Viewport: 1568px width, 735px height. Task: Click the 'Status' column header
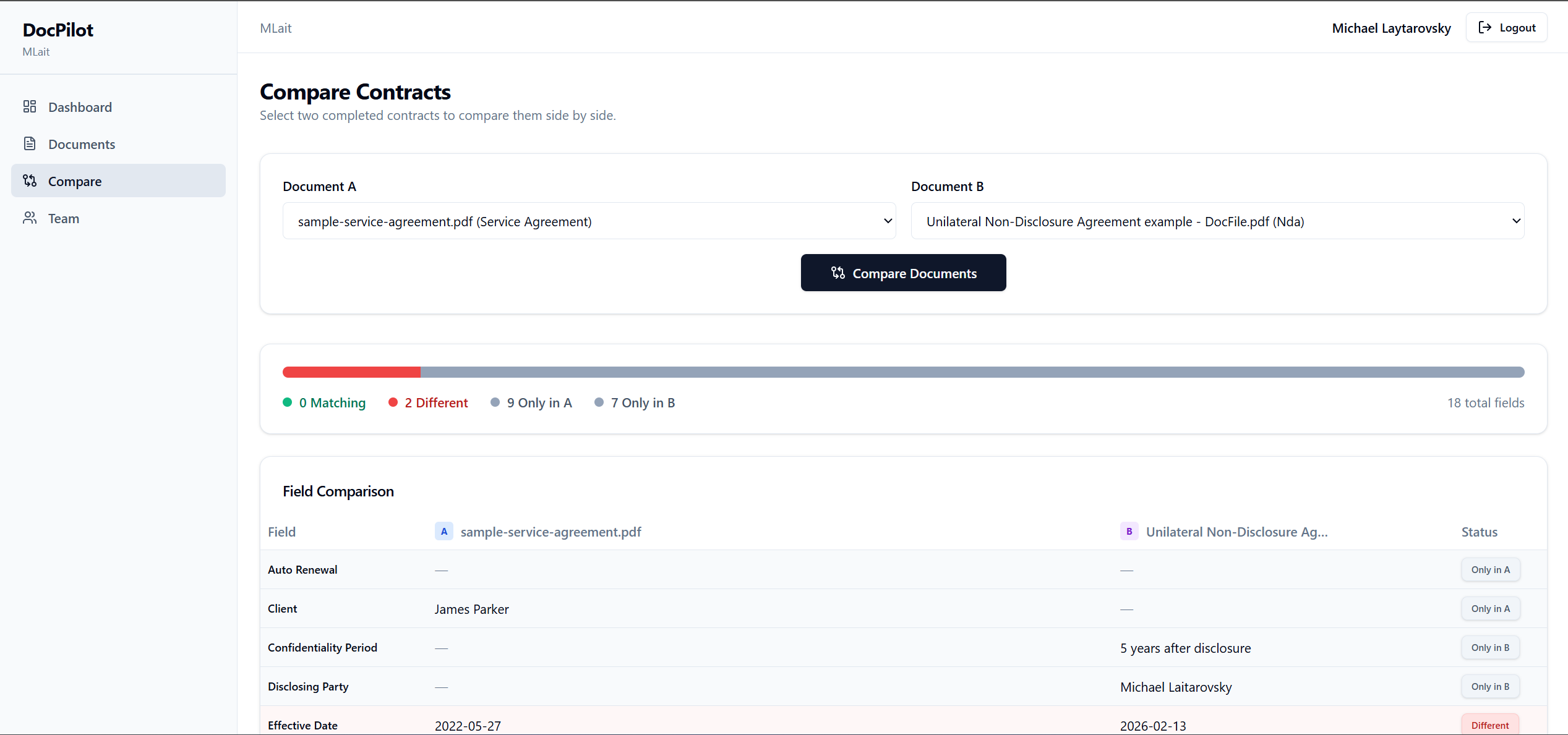(1480, 532)
